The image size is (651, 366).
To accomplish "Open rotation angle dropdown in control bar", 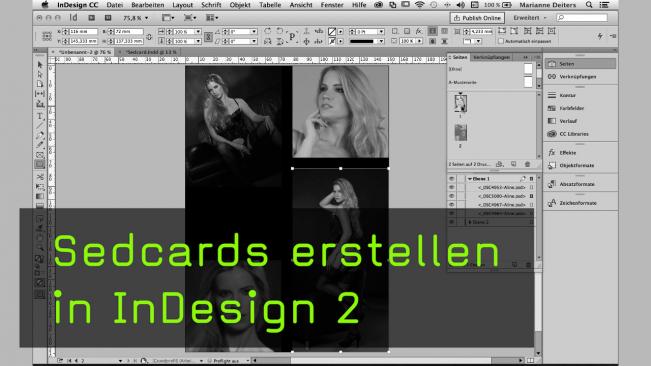I will [253, 32].
